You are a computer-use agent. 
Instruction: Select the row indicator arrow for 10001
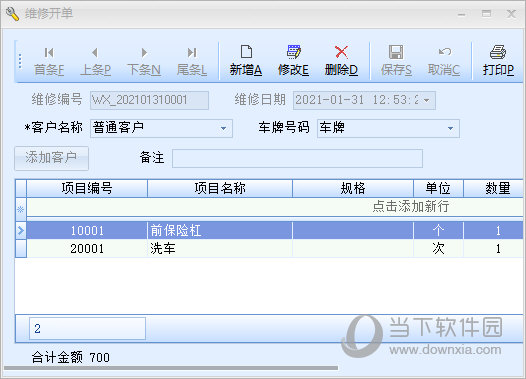tap(21, 230)
